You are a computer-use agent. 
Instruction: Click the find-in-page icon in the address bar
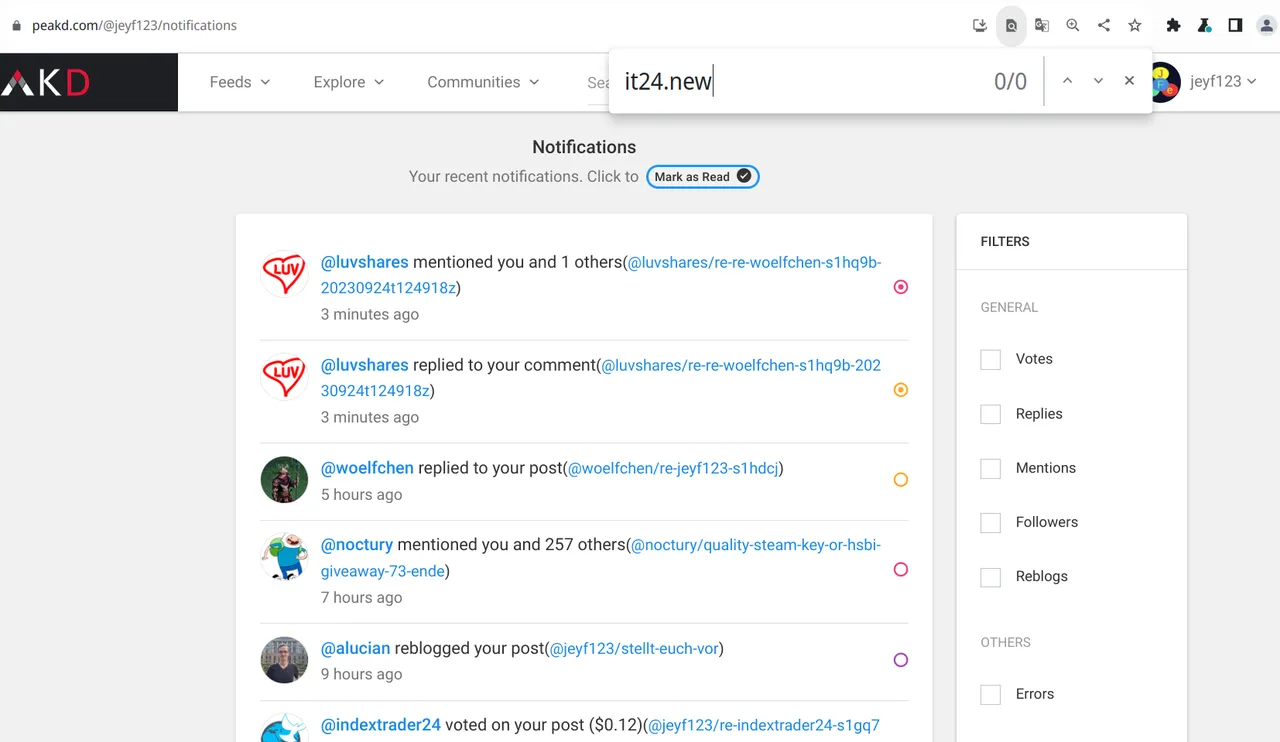point(1011,26)
